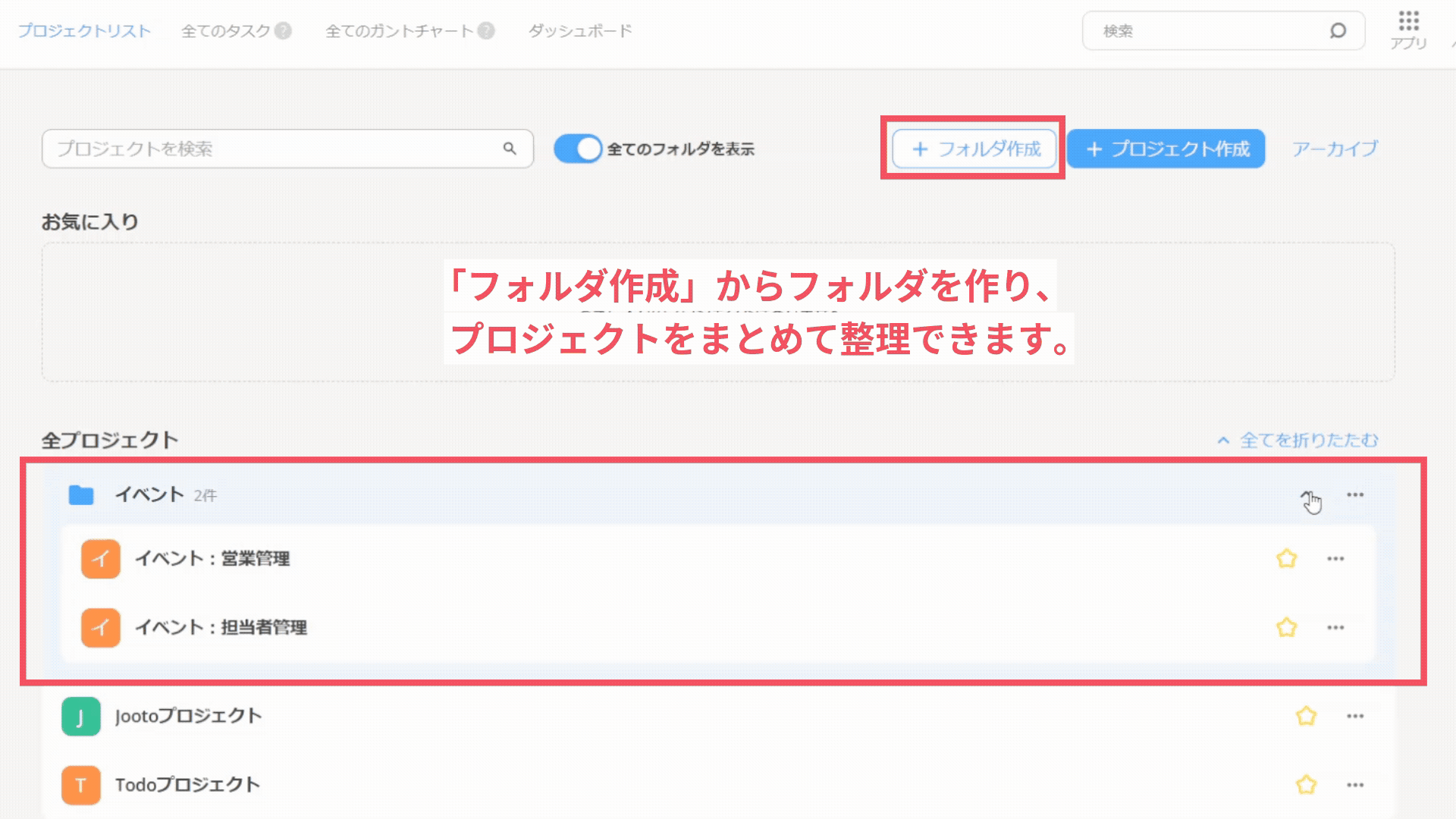Click the プロジェクト作成 button
The image size is (1456, 819).
click(x=1166, y=149)
